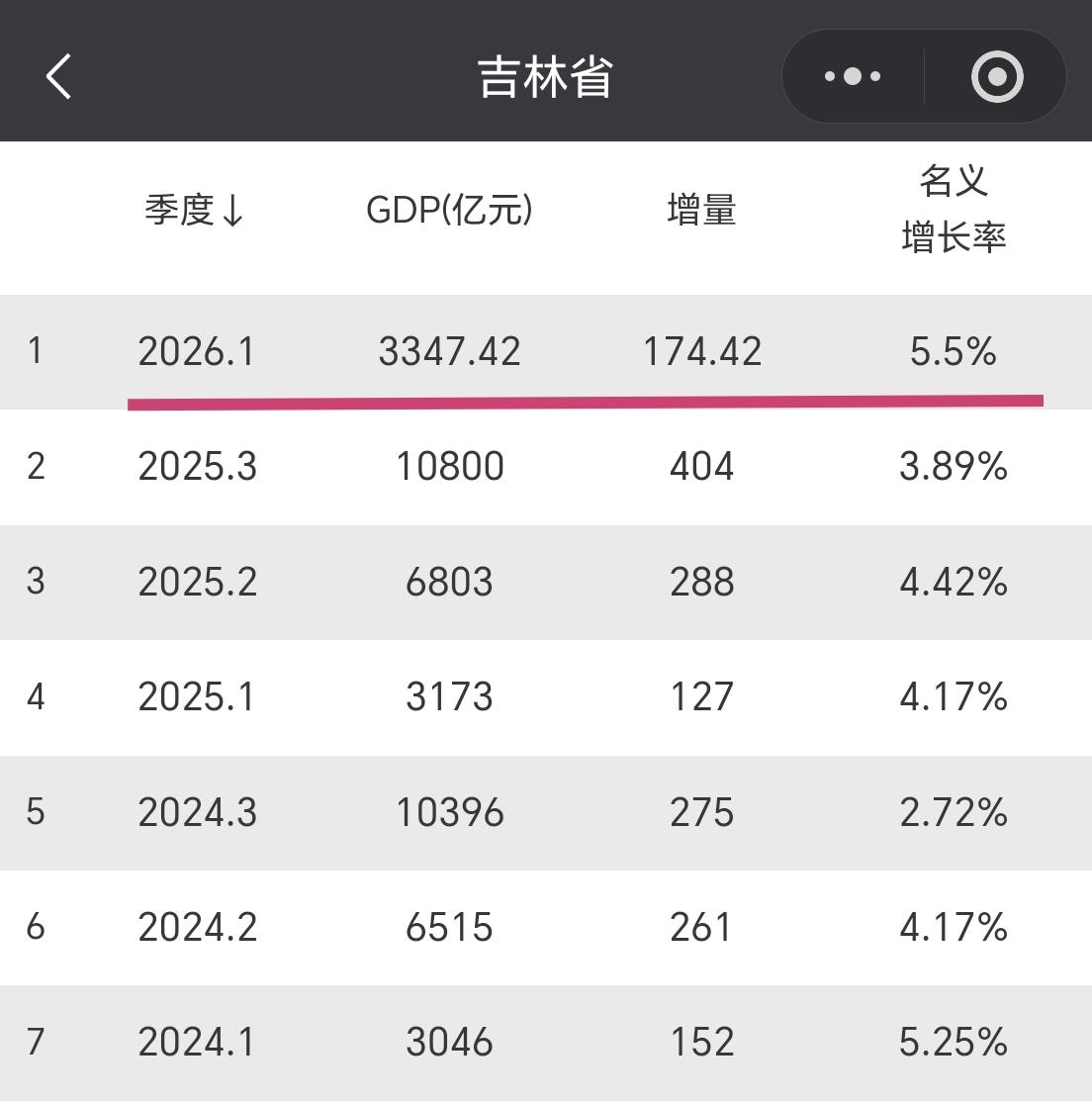The image size is (1092, 1102).
Task: Click the 5.5% growth rate value
Action: 955,352
